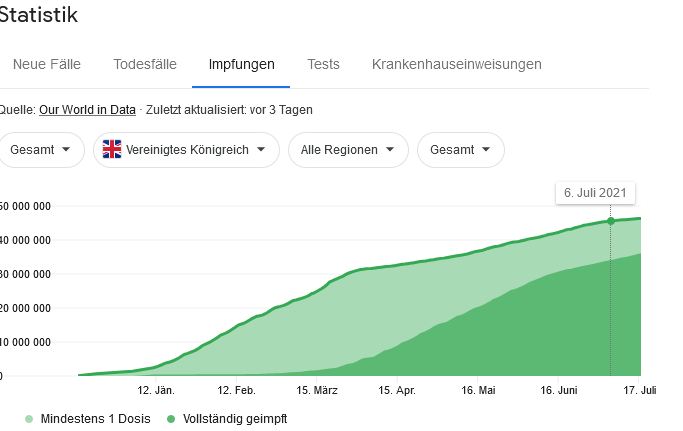
Task: Select the Impfungen tab
Action: pyautogui.click(x=241, y=64)
